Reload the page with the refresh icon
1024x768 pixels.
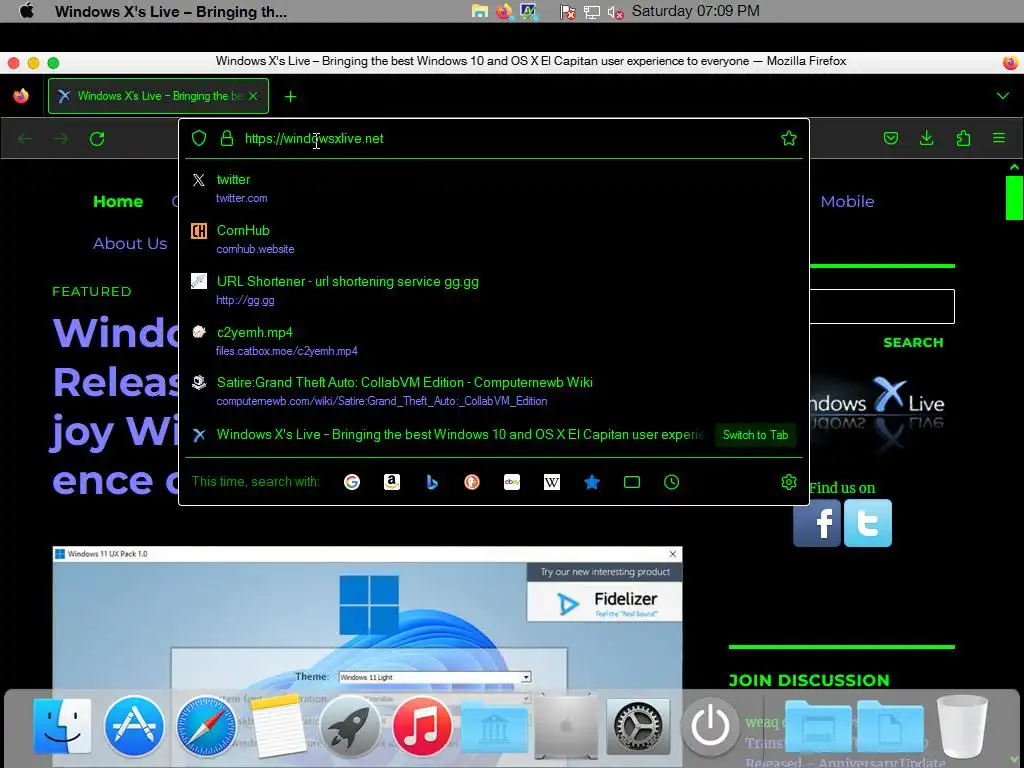pyautogui.click(x=97, y=138)
